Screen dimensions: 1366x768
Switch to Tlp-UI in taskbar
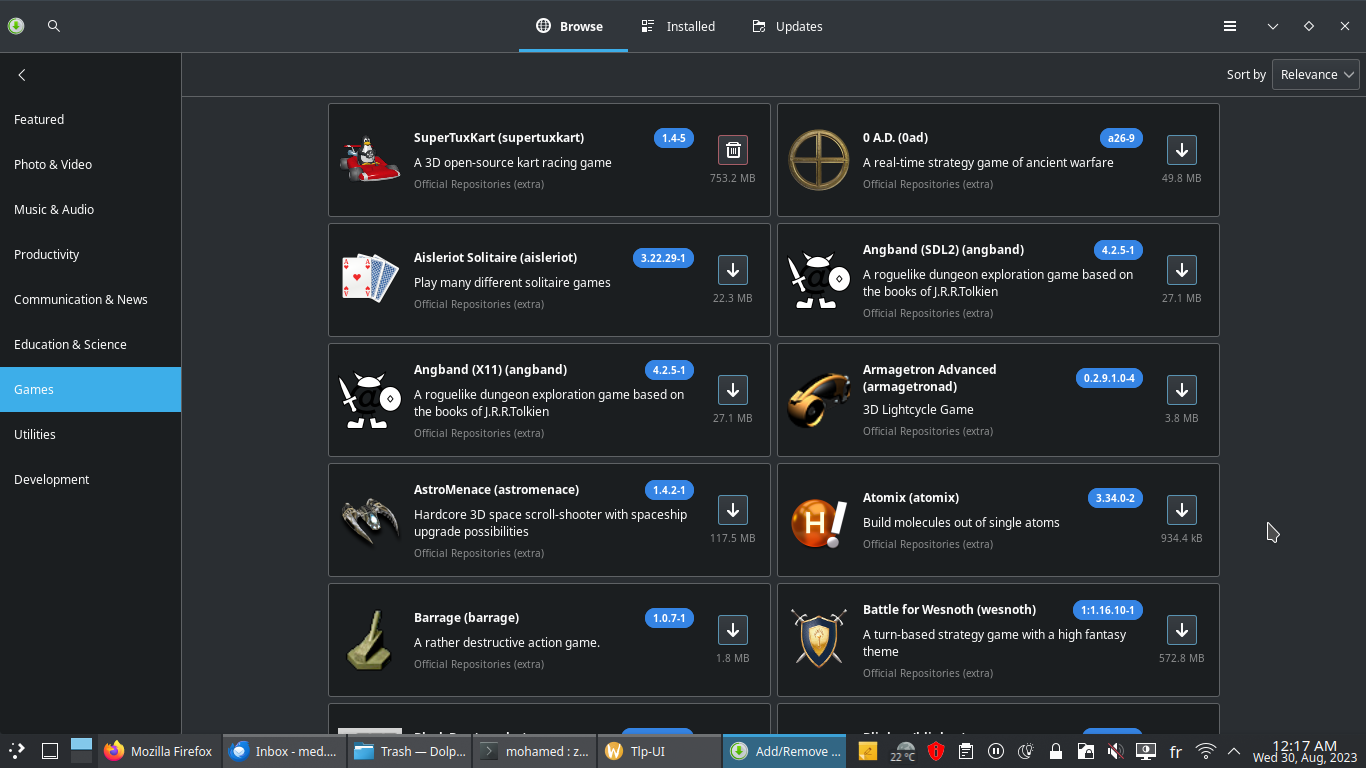(x=659, y=751)
